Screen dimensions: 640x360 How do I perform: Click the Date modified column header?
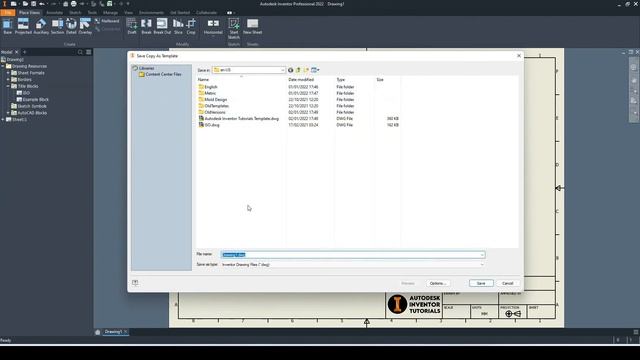click(x=301, y=80)
